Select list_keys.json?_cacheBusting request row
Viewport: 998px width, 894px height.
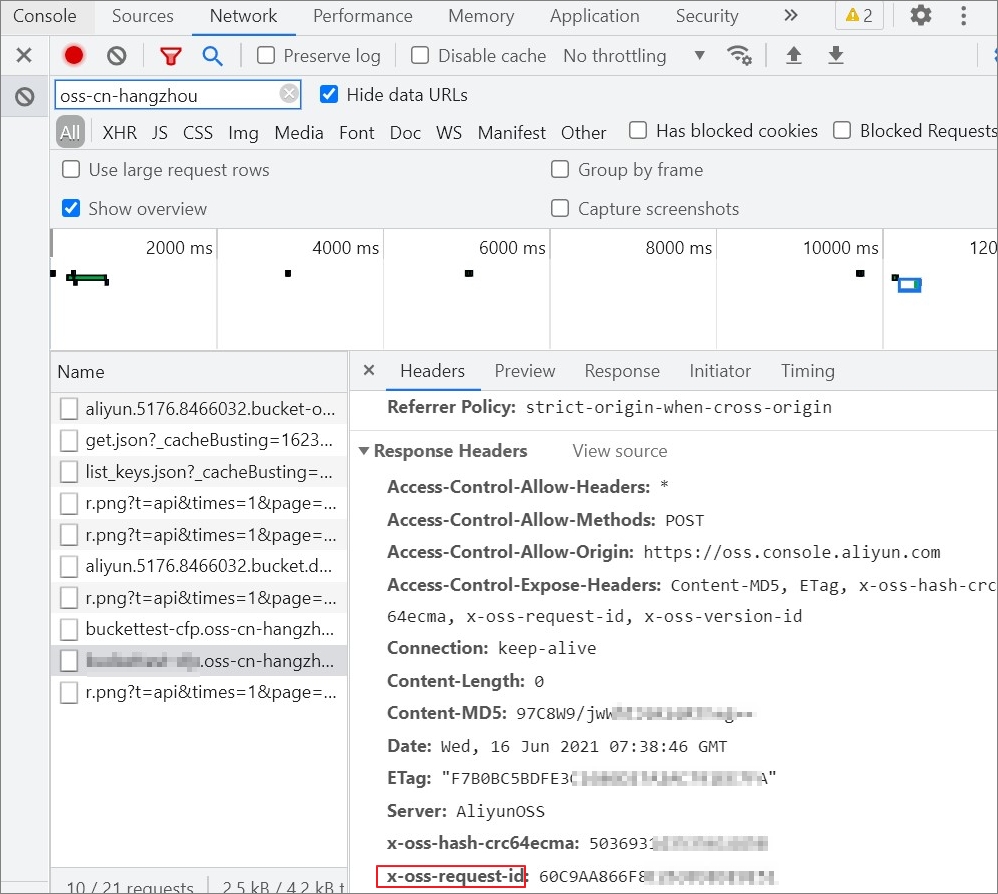click(x=199, y=471)
